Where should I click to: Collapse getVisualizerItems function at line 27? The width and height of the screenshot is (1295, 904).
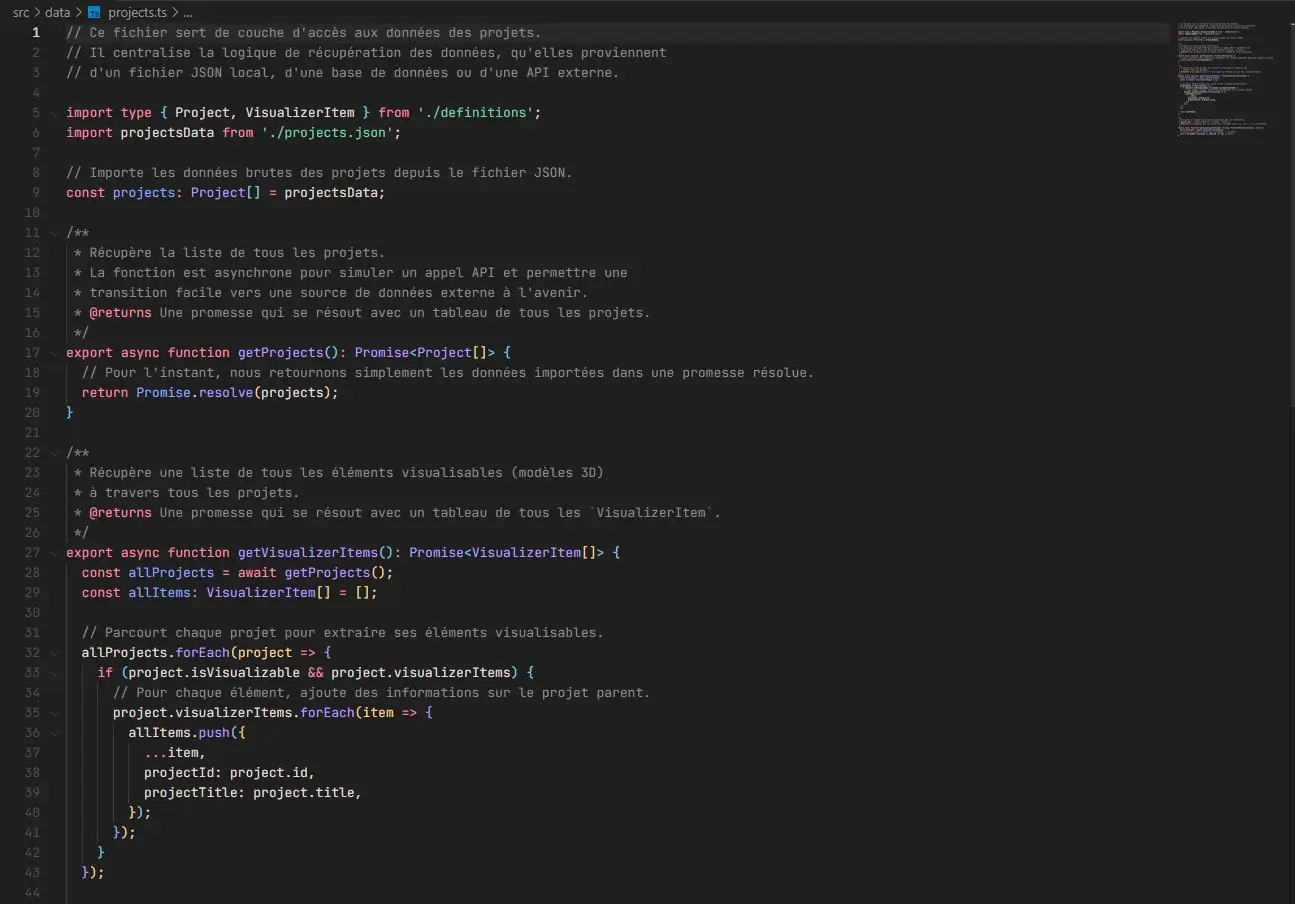[x=53, y=552]
